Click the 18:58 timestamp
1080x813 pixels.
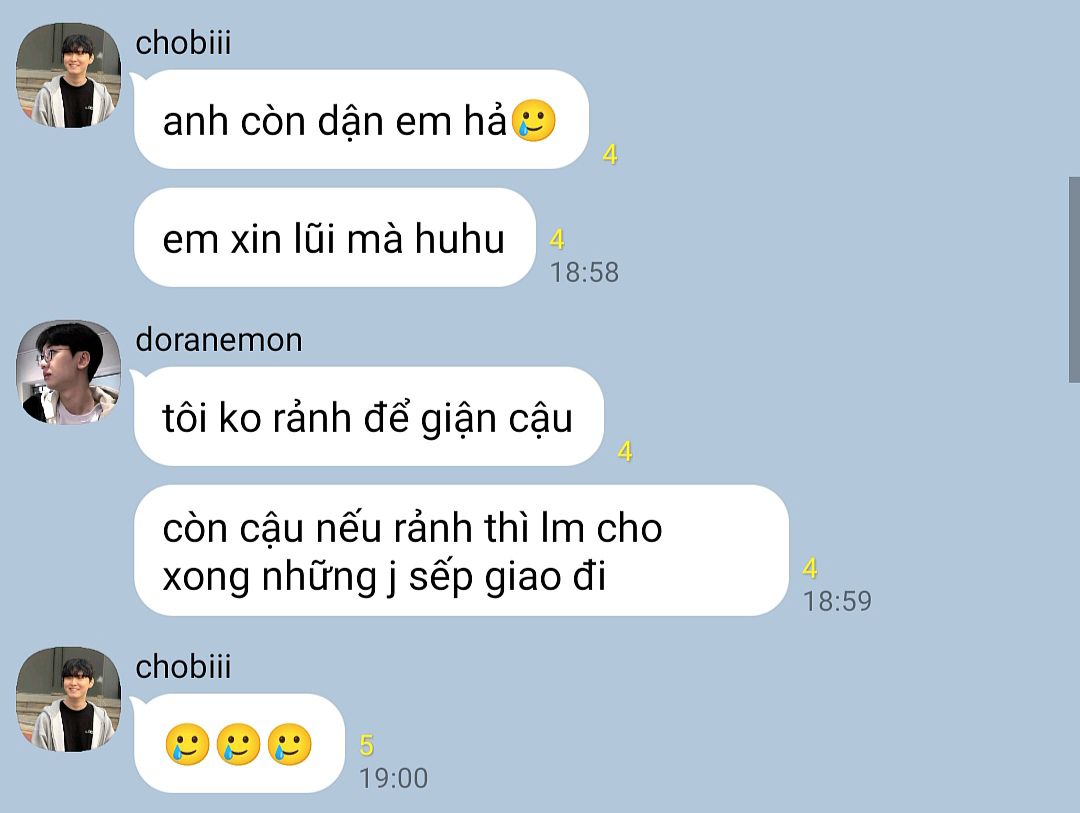click(x=584, y=272)
